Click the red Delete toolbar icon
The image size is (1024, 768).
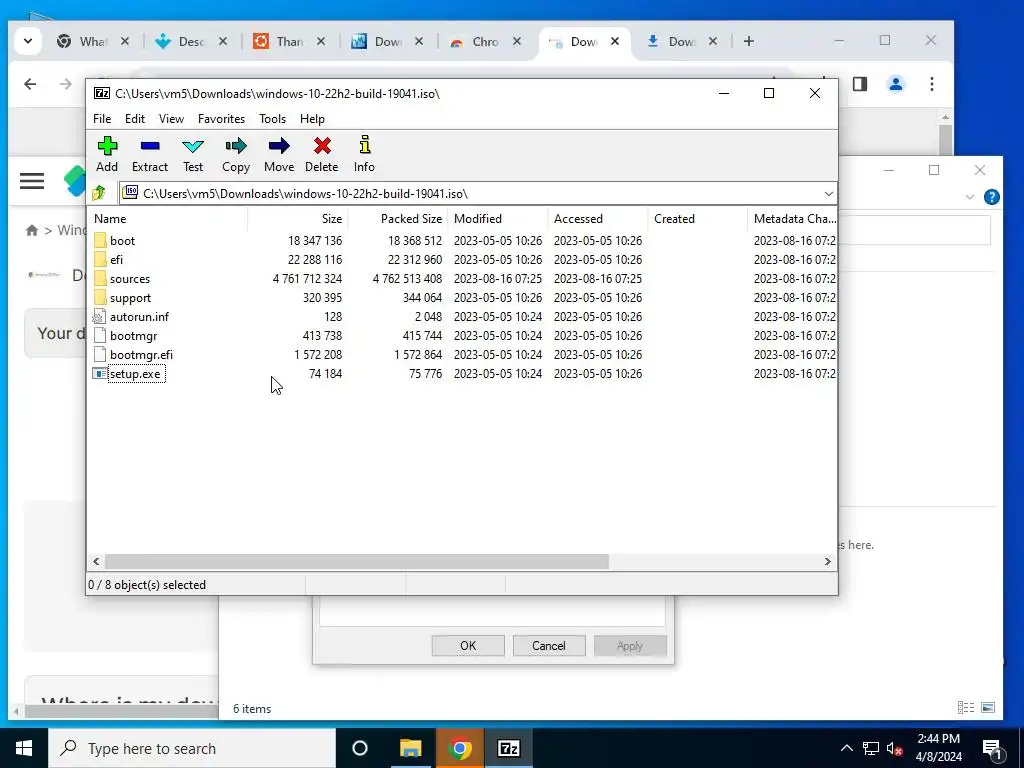point(322,146)
